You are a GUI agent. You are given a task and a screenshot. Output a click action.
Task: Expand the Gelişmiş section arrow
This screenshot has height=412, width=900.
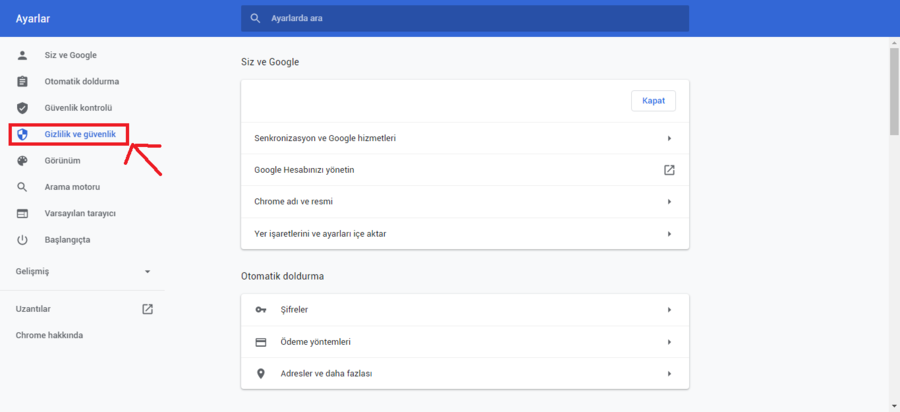tap(147, 272)
